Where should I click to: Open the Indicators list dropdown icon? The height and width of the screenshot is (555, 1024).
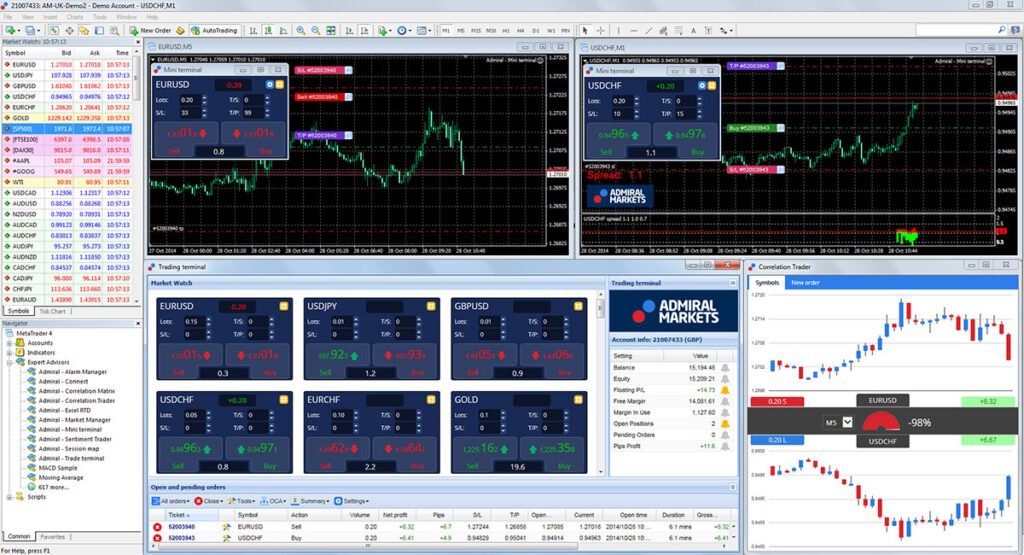click(x=385, y=30)
